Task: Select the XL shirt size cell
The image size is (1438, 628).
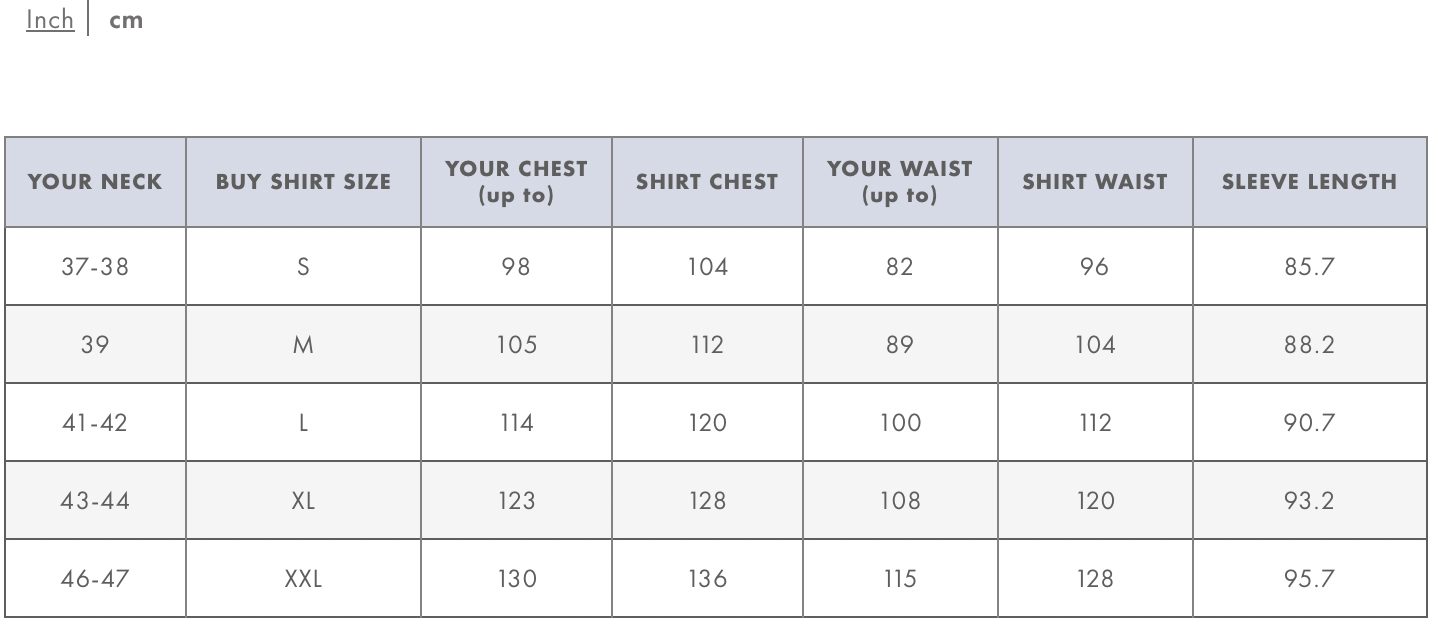Action: click(x=303, y=500)
